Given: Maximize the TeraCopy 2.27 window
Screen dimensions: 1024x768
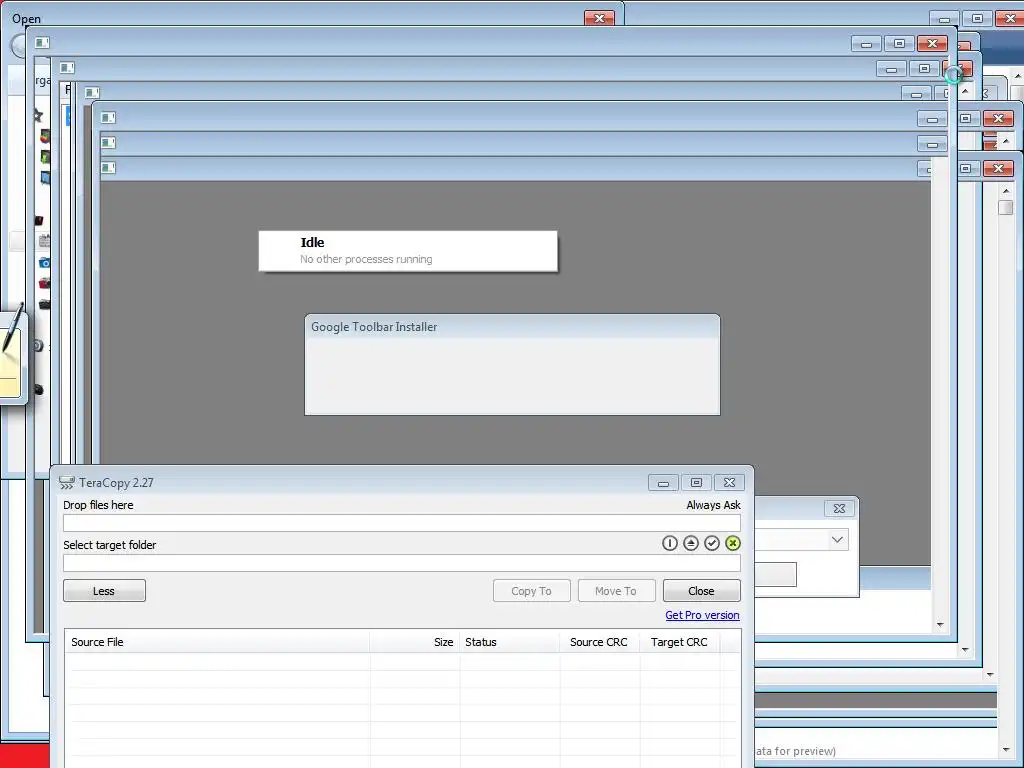Looking at the screenshot, I should 696,483.
